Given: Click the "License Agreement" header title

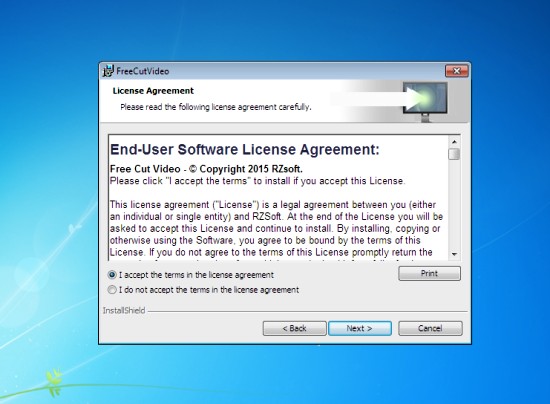Looking at the screenshot, I should (153, 91).
